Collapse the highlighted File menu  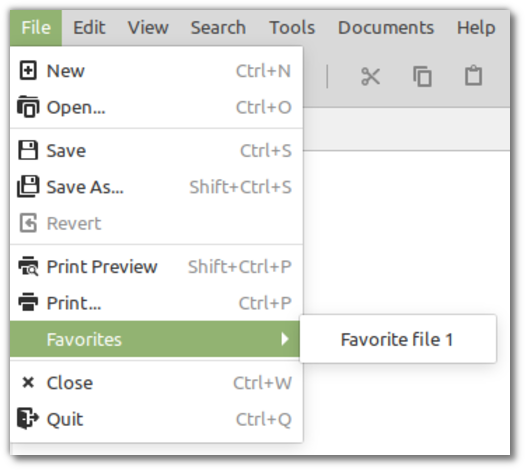(36, 28)
